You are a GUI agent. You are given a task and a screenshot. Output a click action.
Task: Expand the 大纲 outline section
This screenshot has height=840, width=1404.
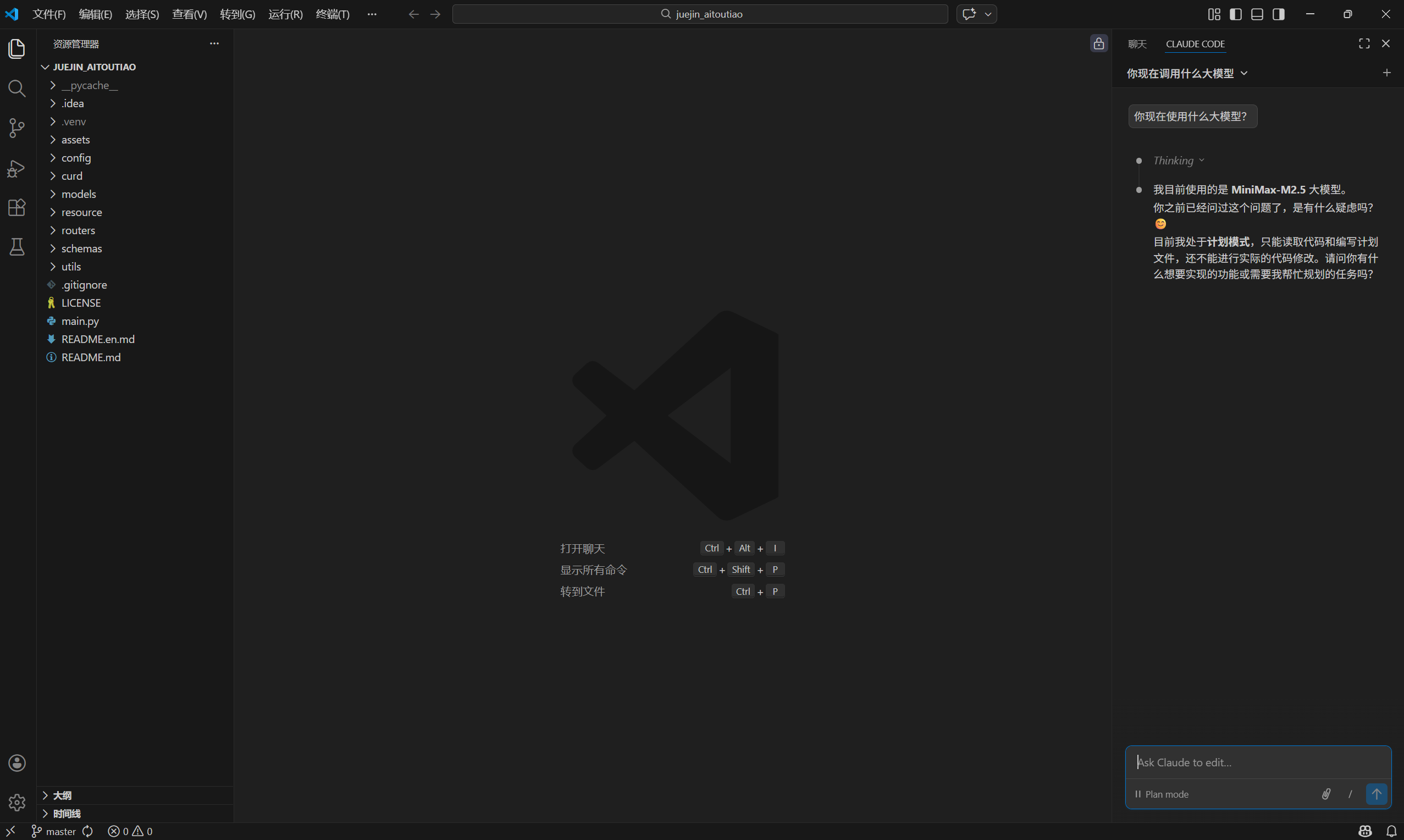(135, 795)
